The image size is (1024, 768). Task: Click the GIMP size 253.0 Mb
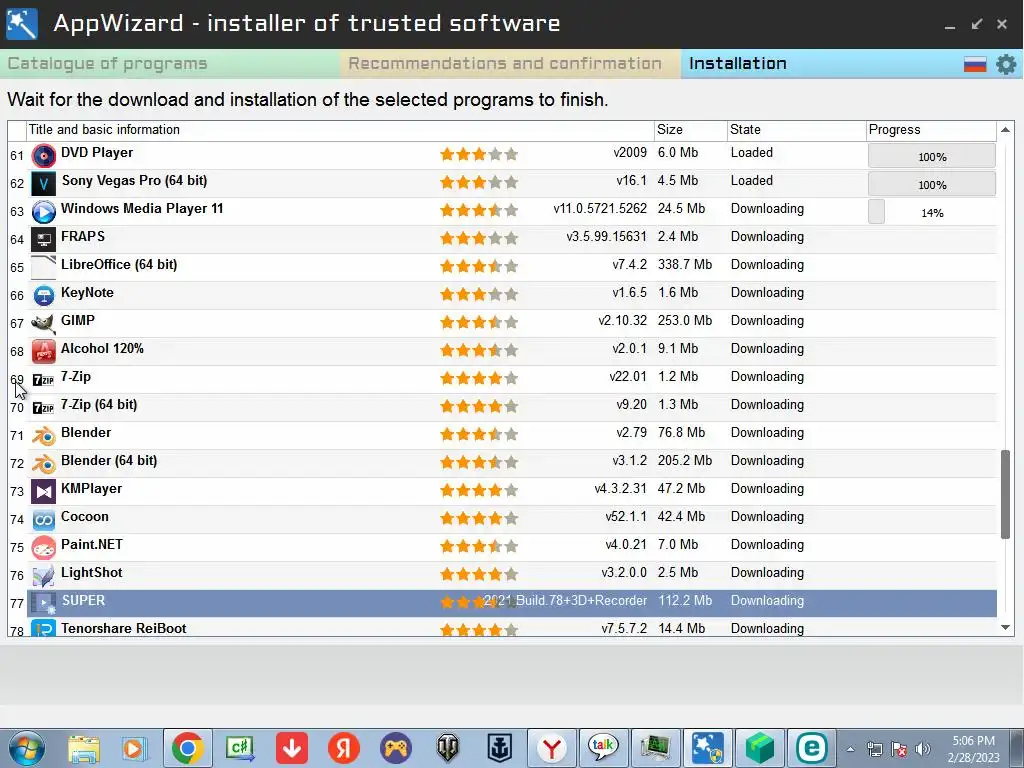coord(684,321)
